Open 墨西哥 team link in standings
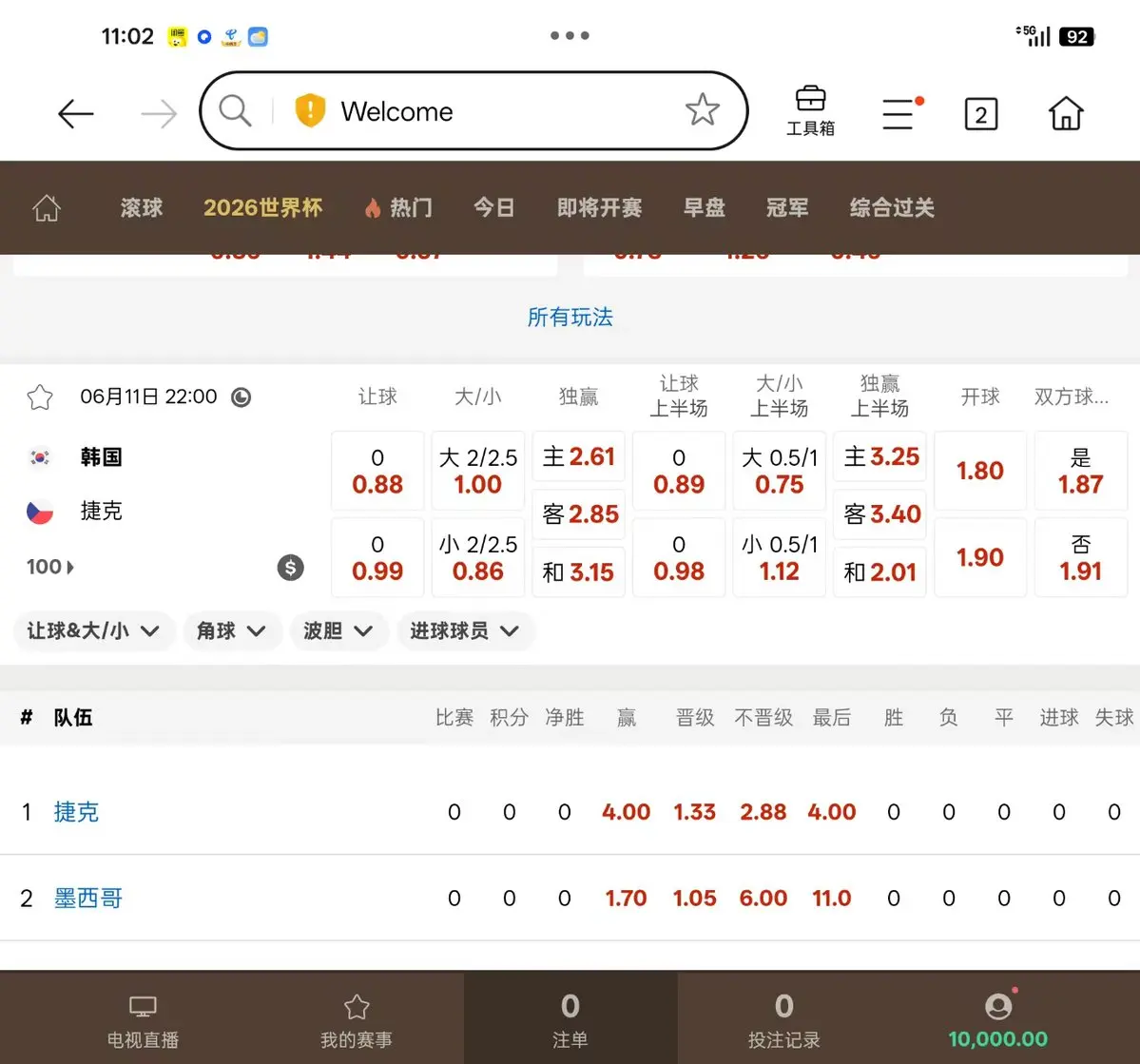 (88, 899)
